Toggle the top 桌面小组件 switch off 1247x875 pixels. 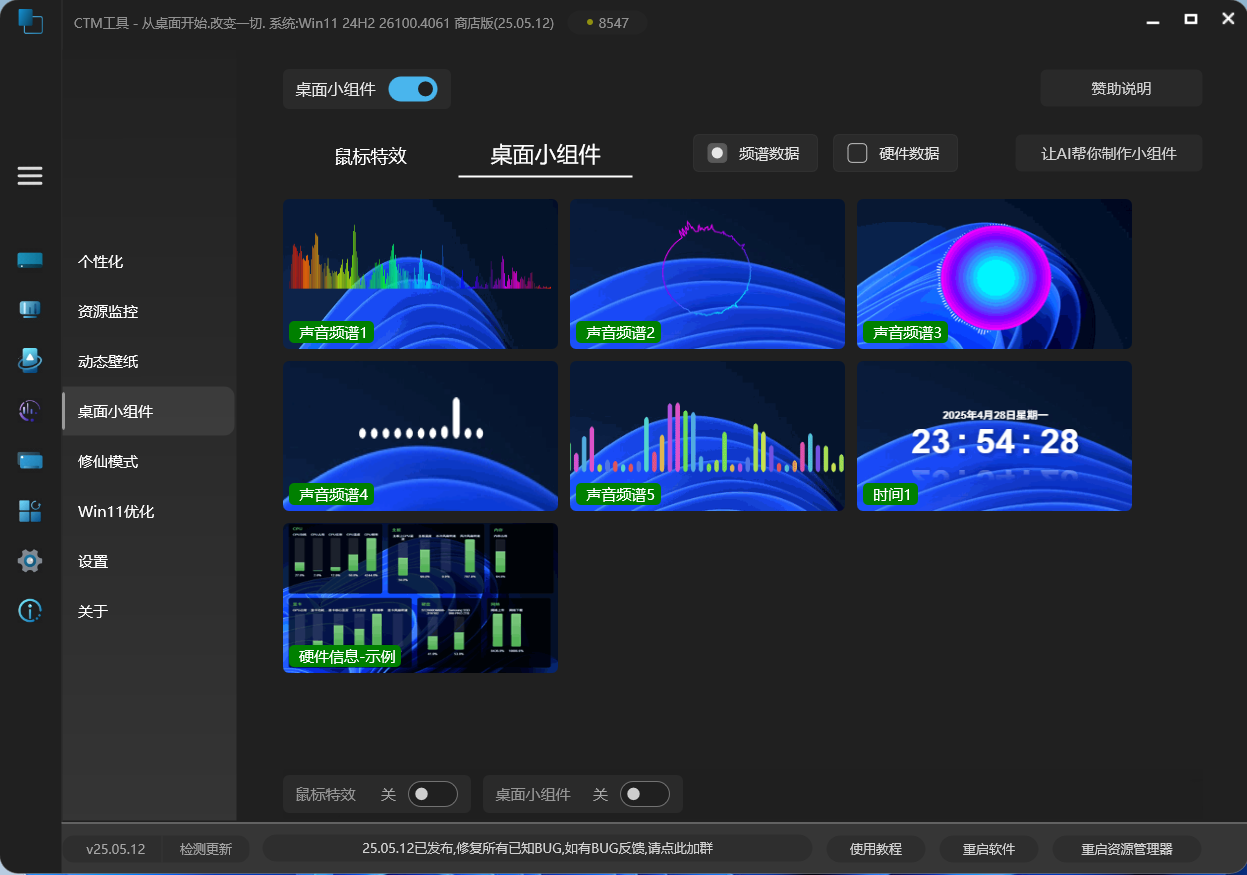[413, 89]
